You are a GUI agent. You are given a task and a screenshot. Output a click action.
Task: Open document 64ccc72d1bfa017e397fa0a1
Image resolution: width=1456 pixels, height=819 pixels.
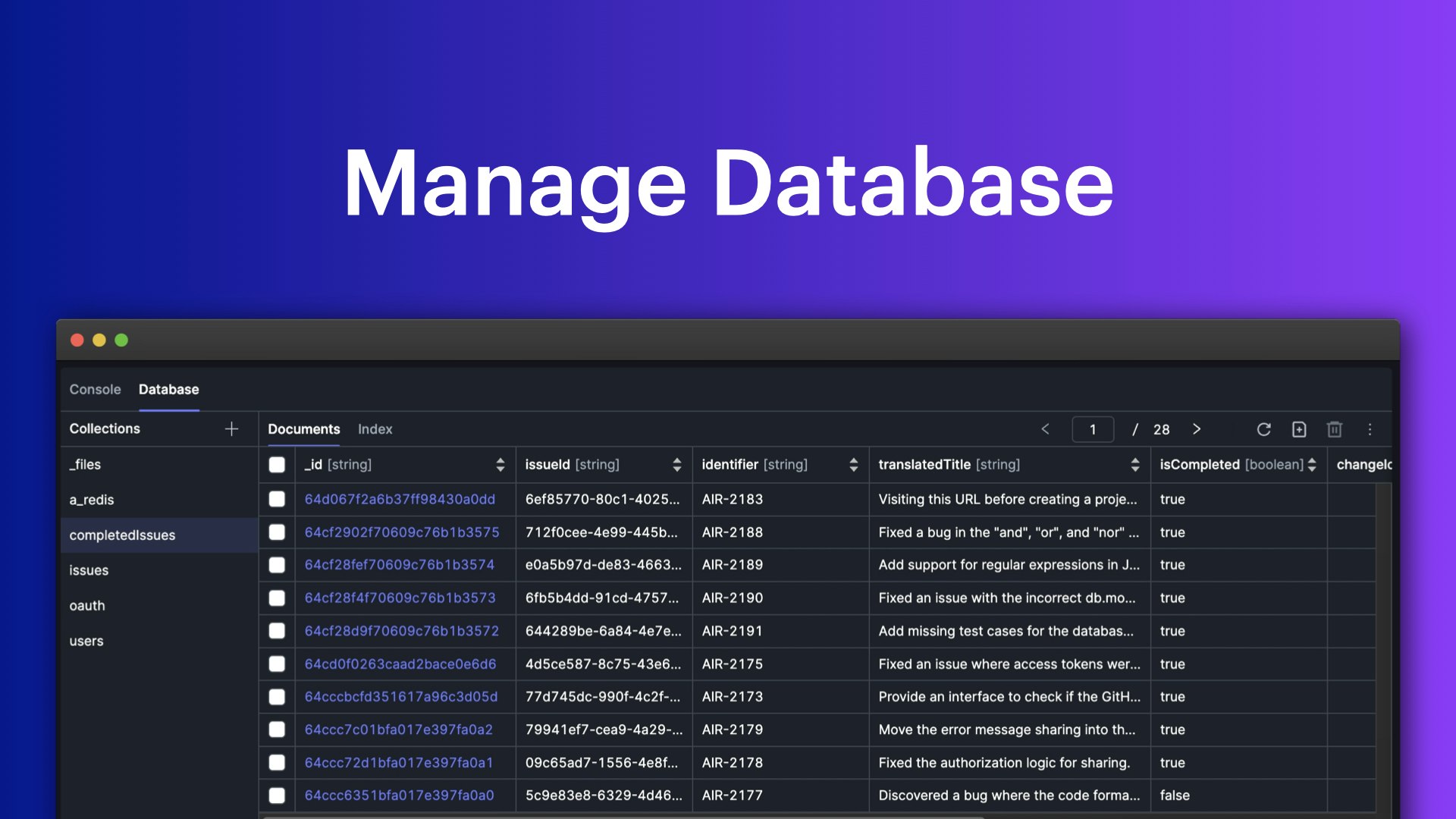399,763
